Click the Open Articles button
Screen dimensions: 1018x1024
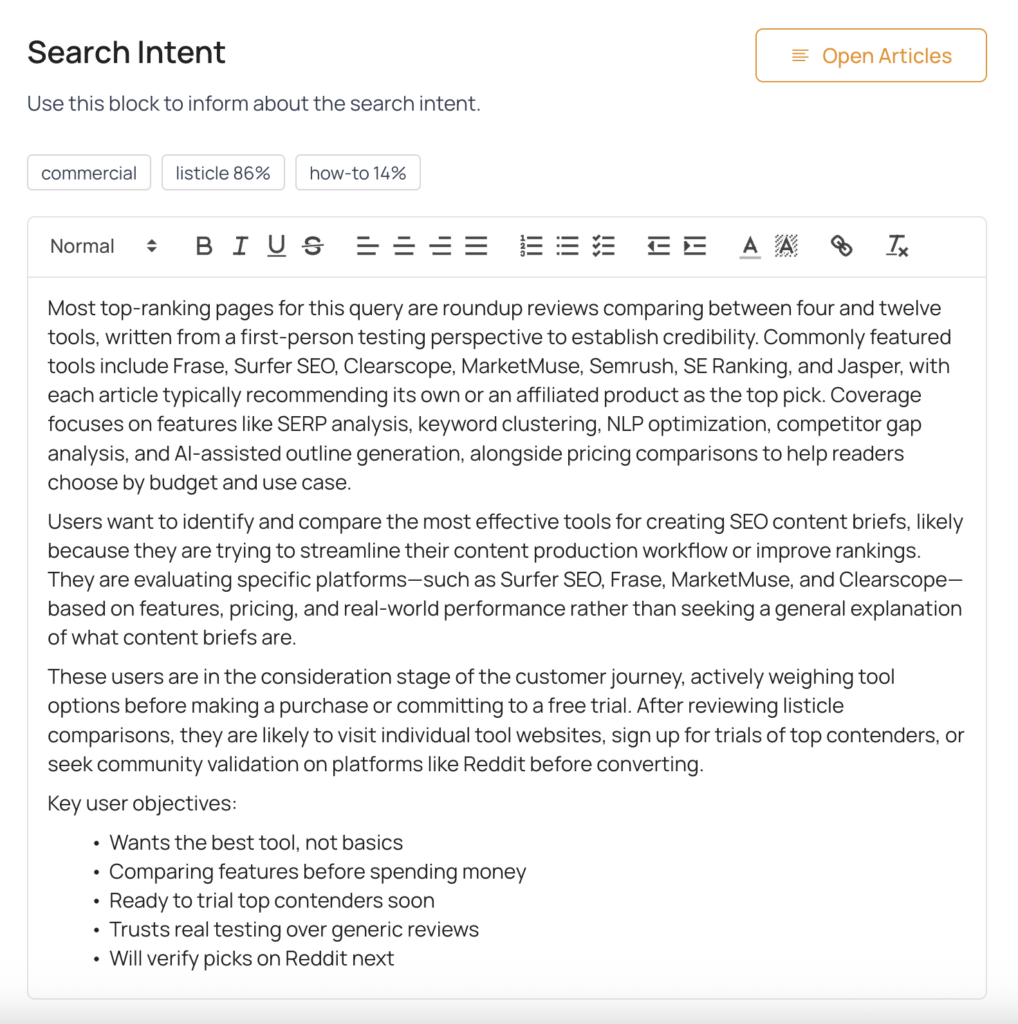870,56
